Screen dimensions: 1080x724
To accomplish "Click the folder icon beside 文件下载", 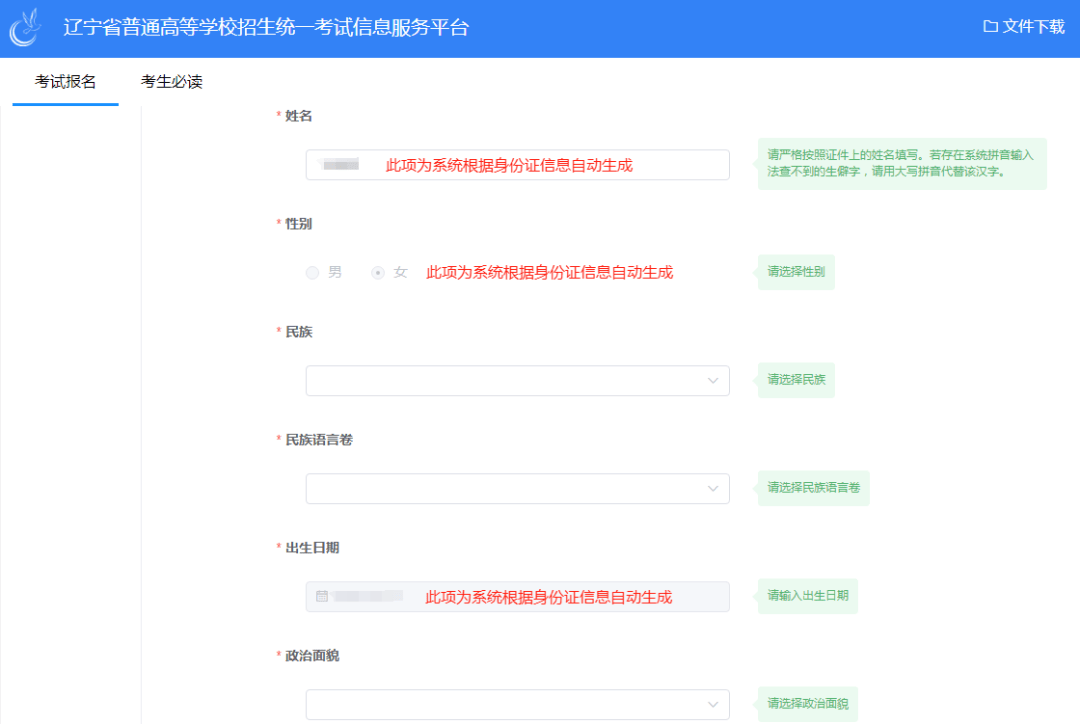I will tap(990, 27).
